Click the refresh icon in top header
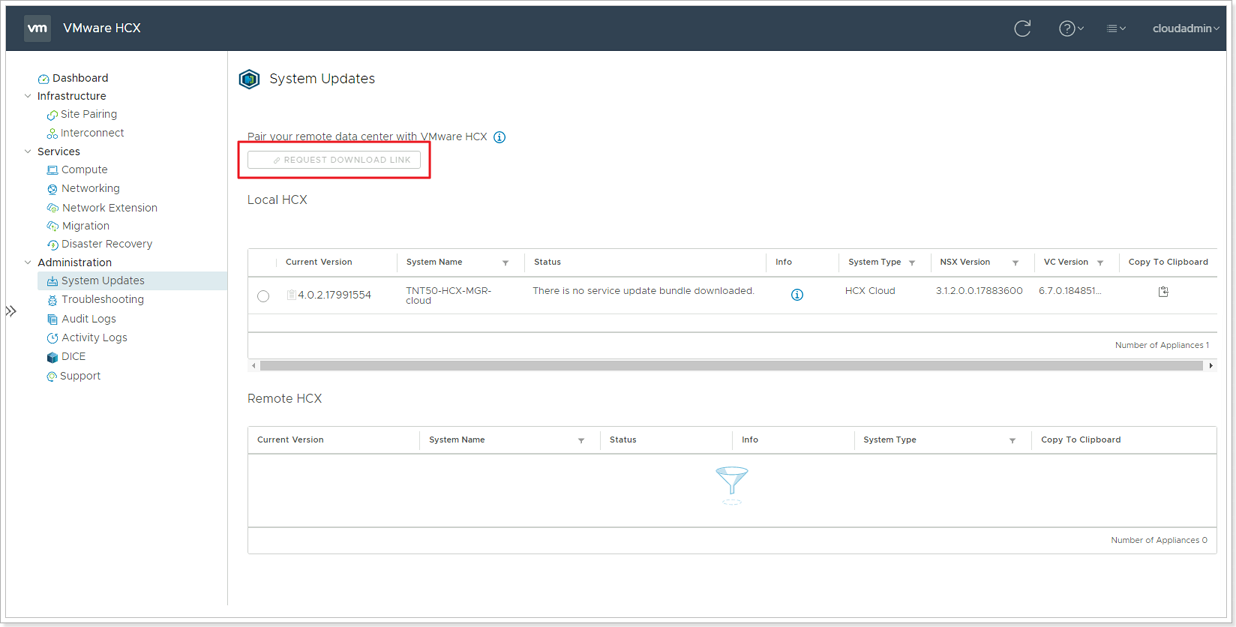 [1022, 28]
